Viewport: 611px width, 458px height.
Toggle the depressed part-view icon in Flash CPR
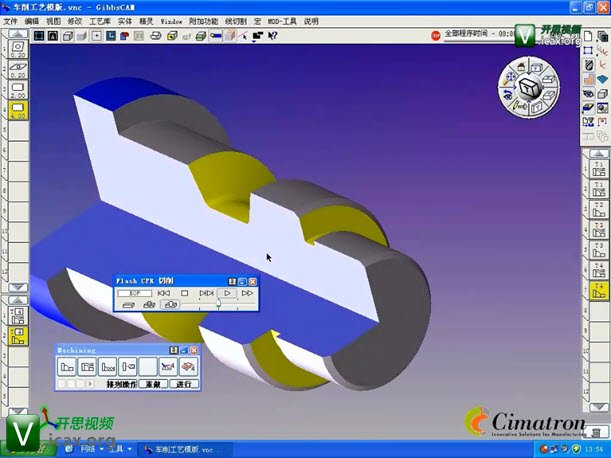170,304
